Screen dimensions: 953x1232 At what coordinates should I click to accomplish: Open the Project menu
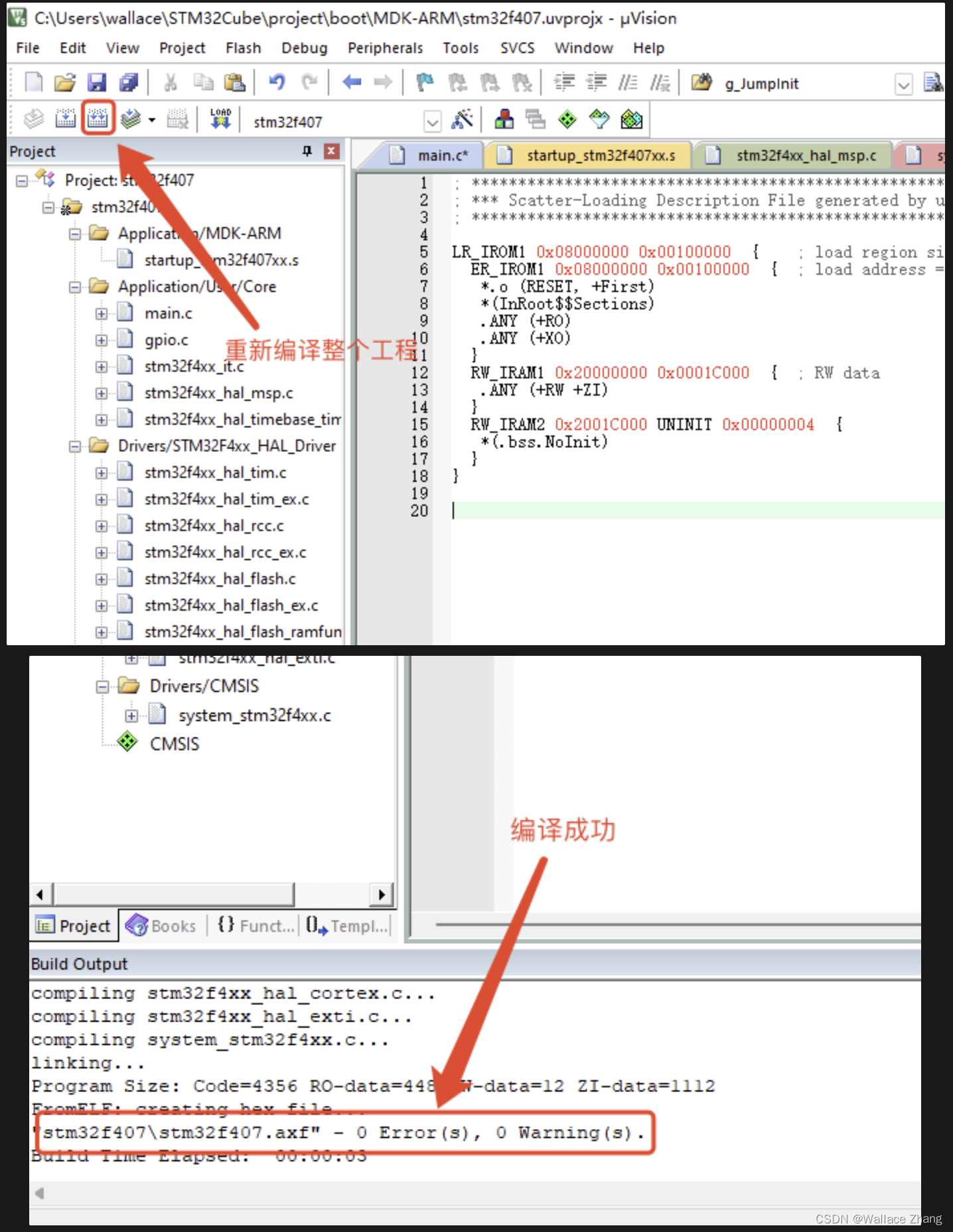coord(182,48)
